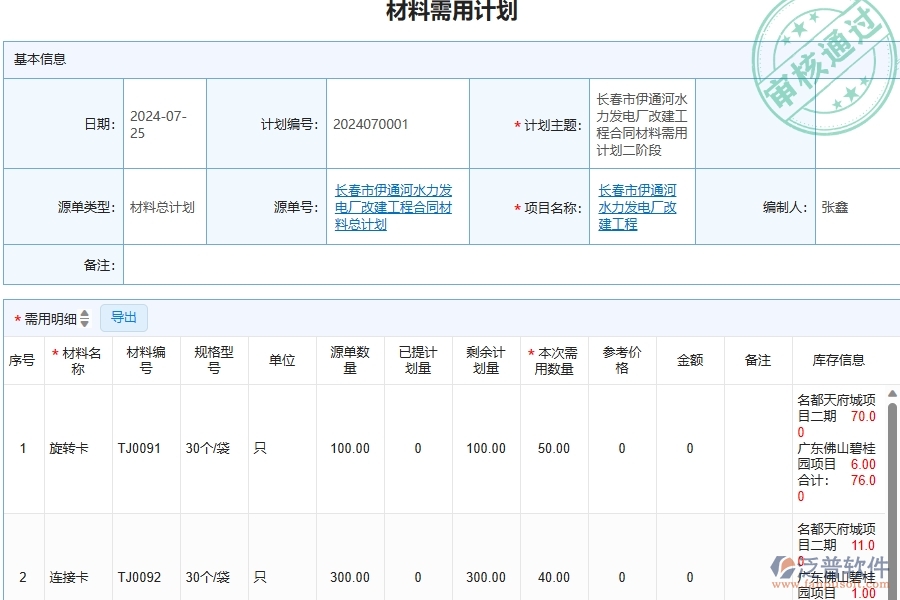
Task: Click the red asterisk beside 需用明细
Action: pos(17,317)
